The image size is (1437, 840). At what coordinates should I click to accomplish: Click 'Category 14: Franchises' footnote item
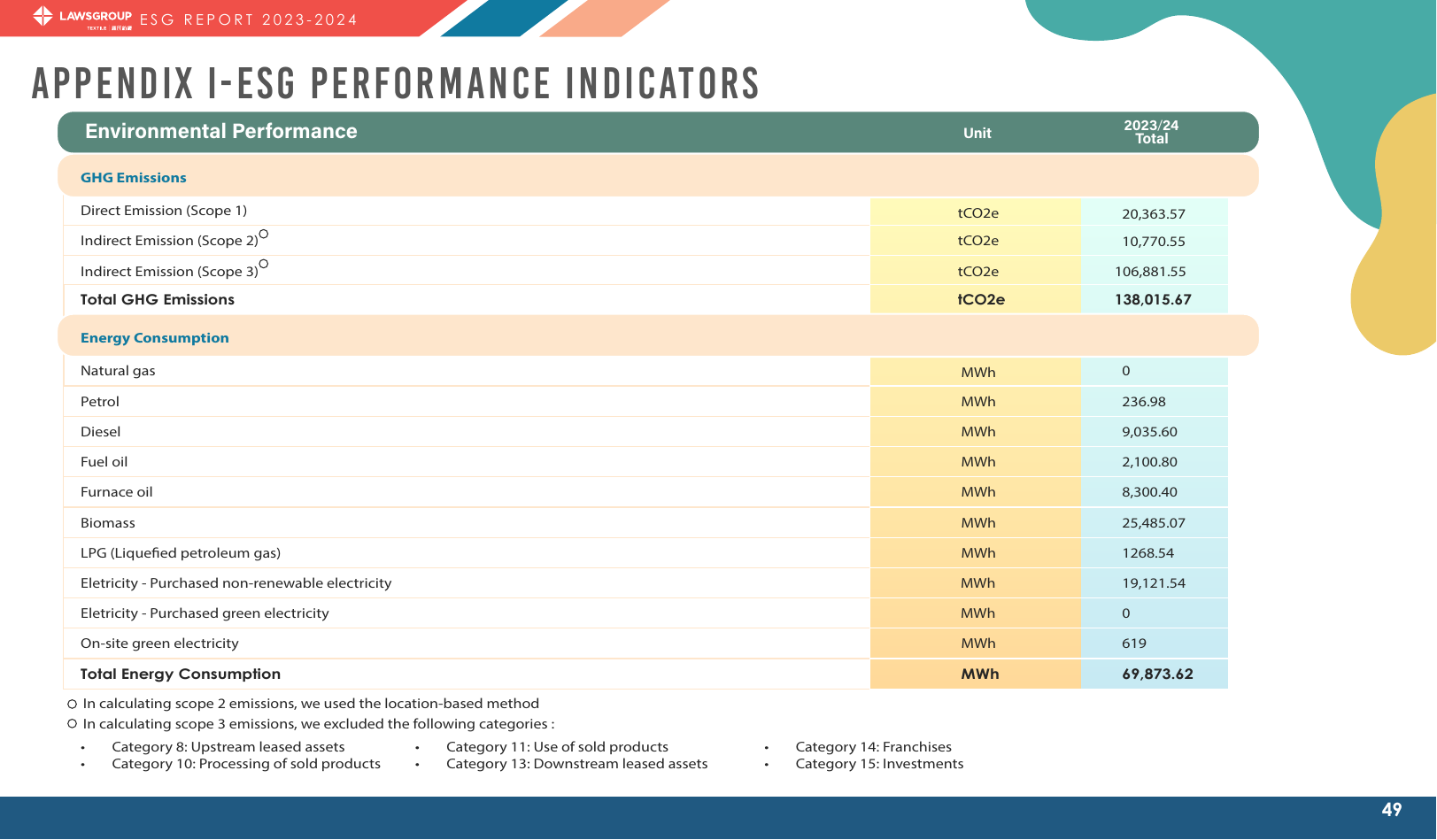pos(874,747)
